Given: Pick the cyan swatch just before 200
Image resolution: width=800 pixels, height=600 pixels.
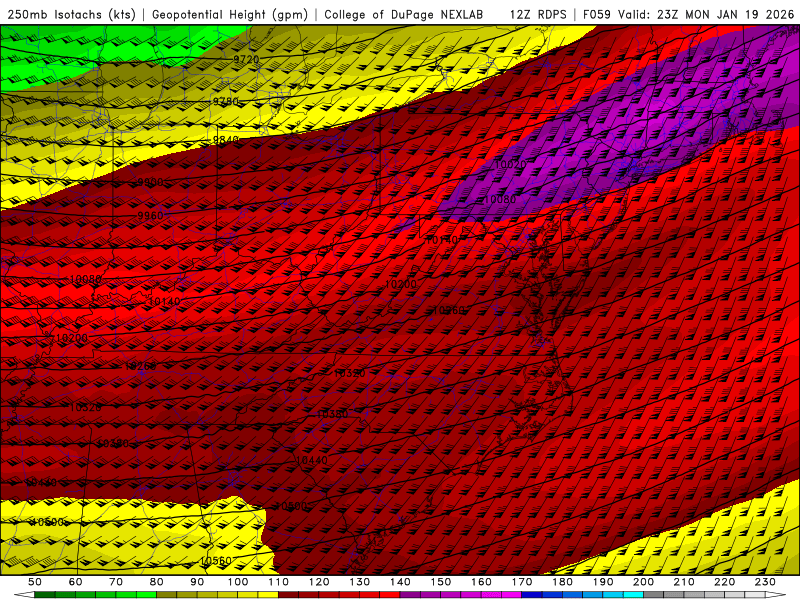Looking at the screenshot, I should click(x=634, y=595).
